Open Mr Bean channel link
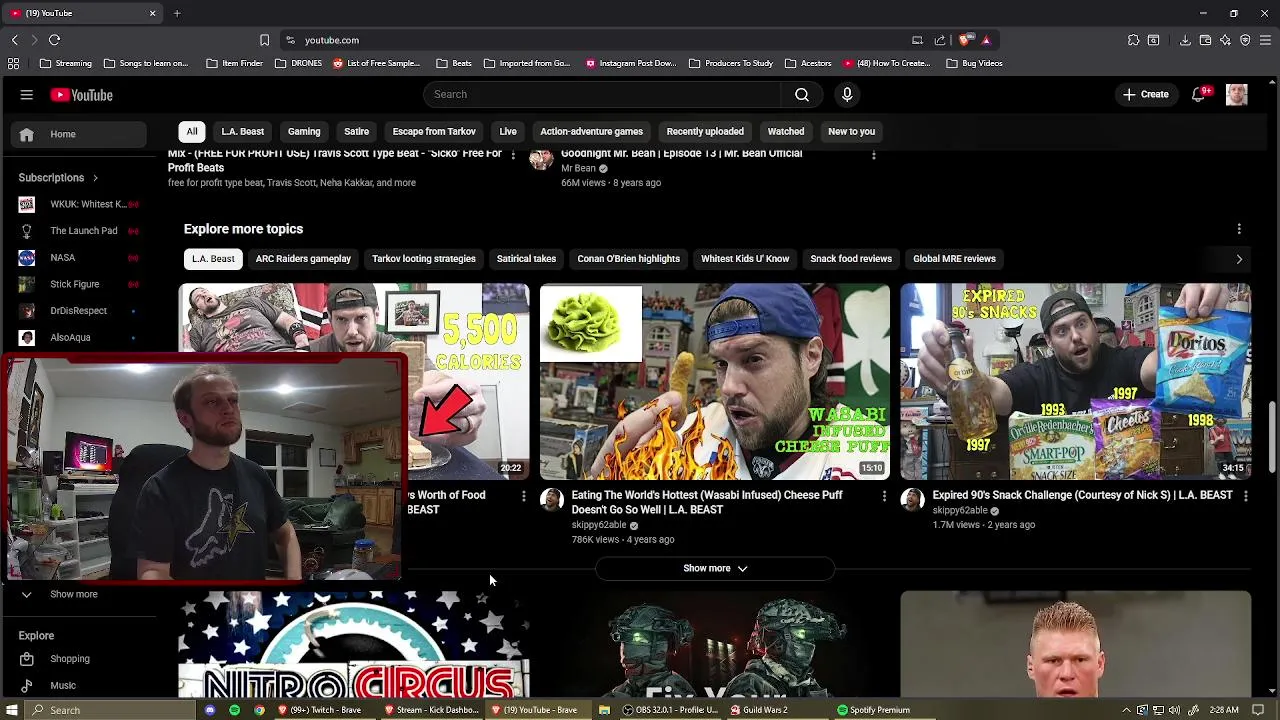Image resolution: width=1280 pixels, height=720 pixels. (578, 169)
